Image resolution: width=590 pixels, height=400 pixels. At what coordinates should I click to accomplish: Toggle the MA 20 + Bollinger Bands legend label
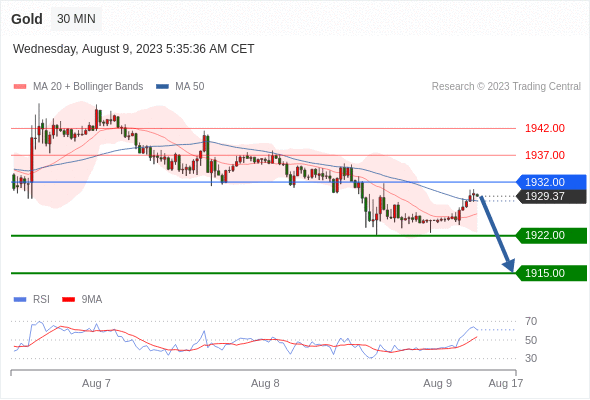pos(88,87)
